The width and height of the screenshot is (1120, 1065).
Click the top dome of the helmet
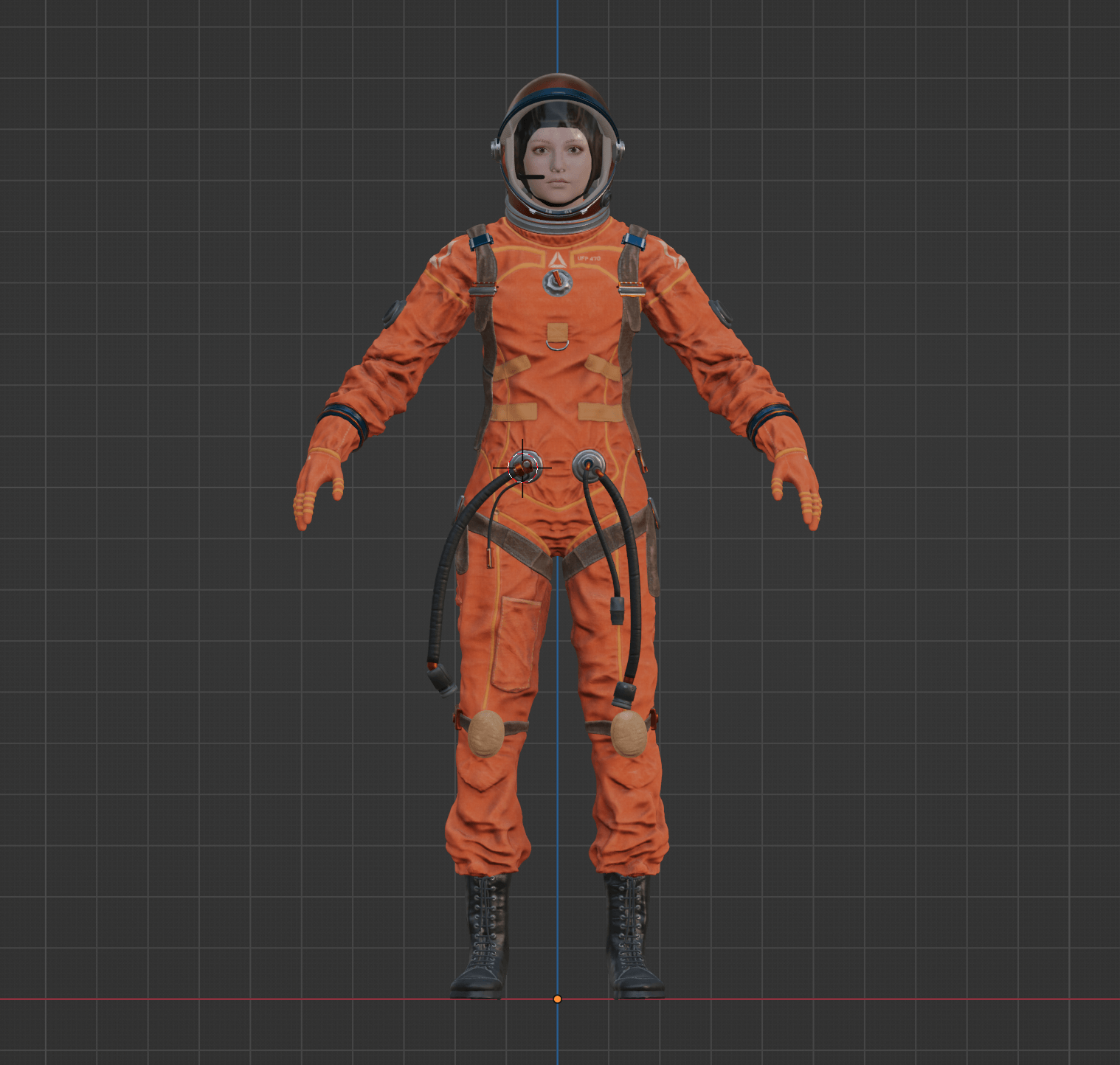click(557, 89)
